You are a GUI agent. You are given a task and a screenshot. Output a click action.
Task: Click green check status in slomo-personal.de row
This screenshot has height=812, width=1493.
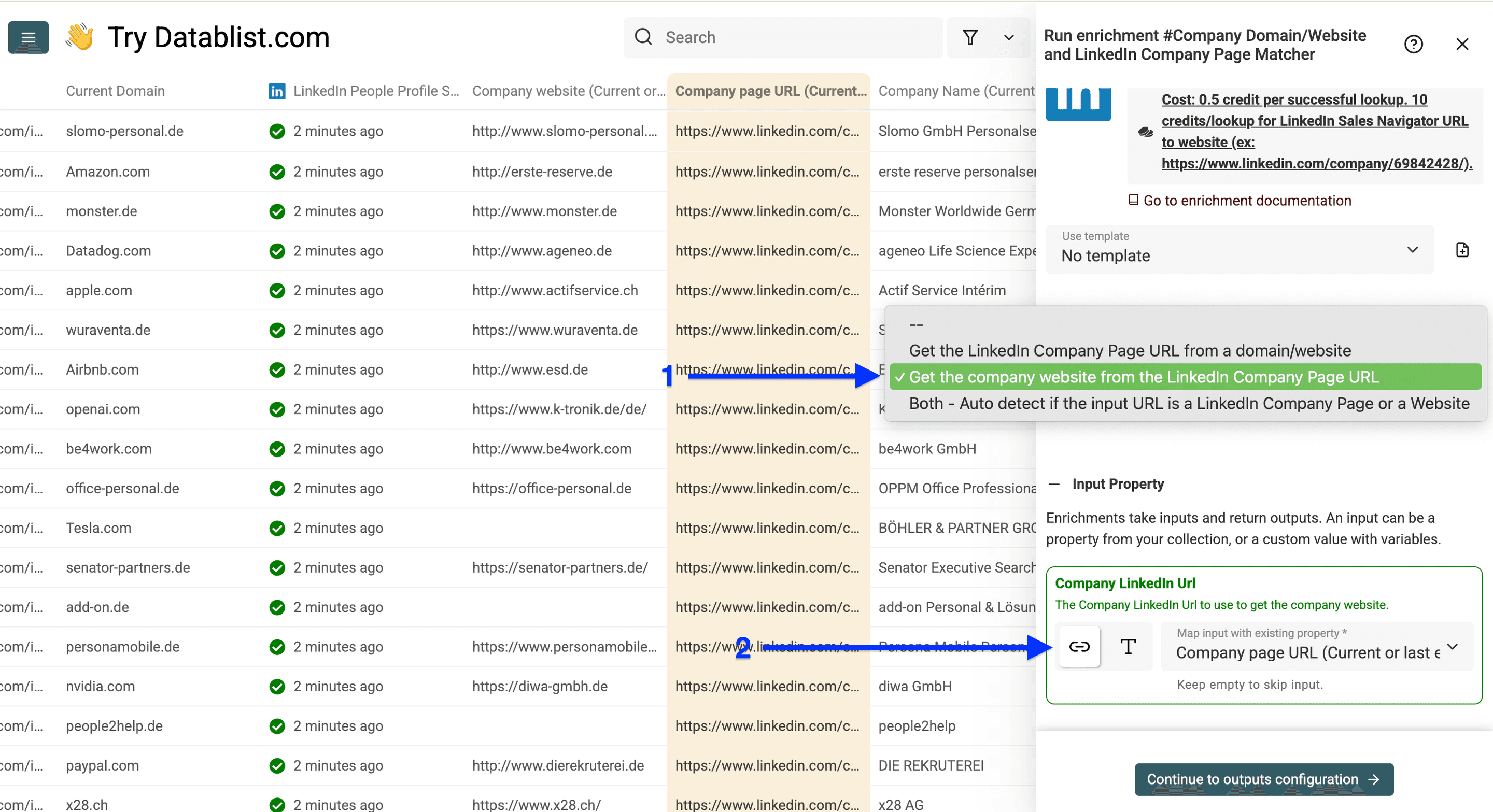277,132
